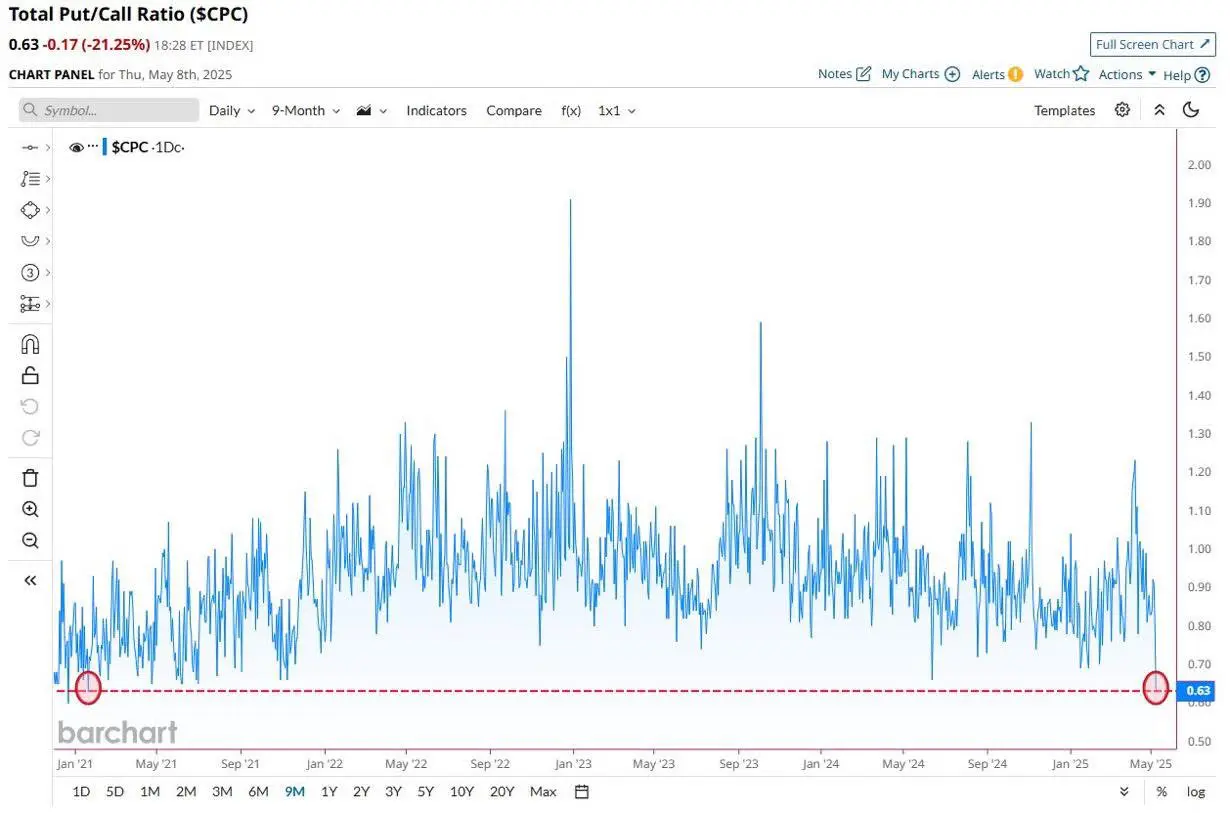Image resolution: width=1230 pixels, height=813 pixels.
Task: Select the 1Y range tab
Action: [x=329, y=792]
